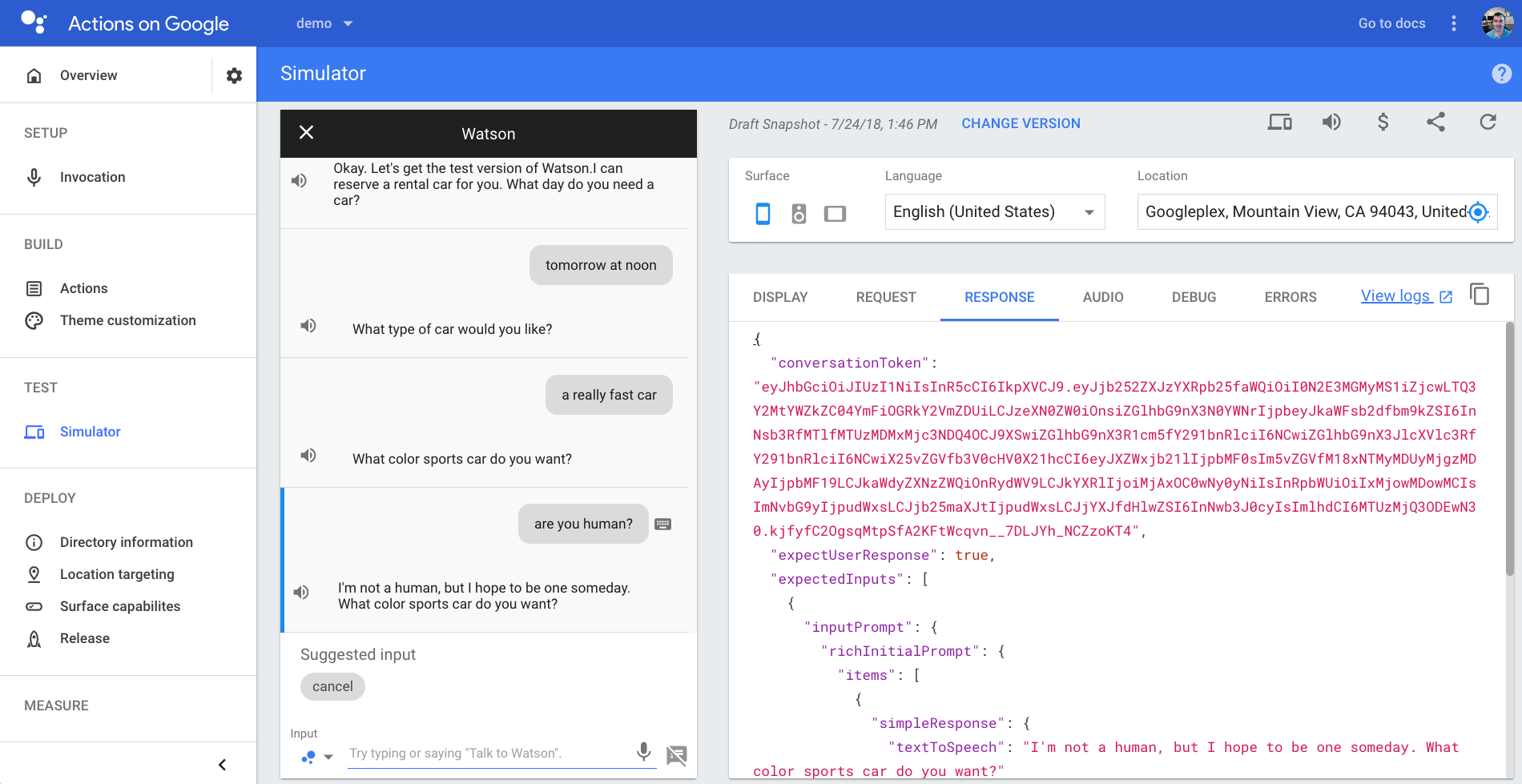This screenshot has width=1522, height=784.
Task: Open the ERRORS tab
Action: coord(1290,297)
